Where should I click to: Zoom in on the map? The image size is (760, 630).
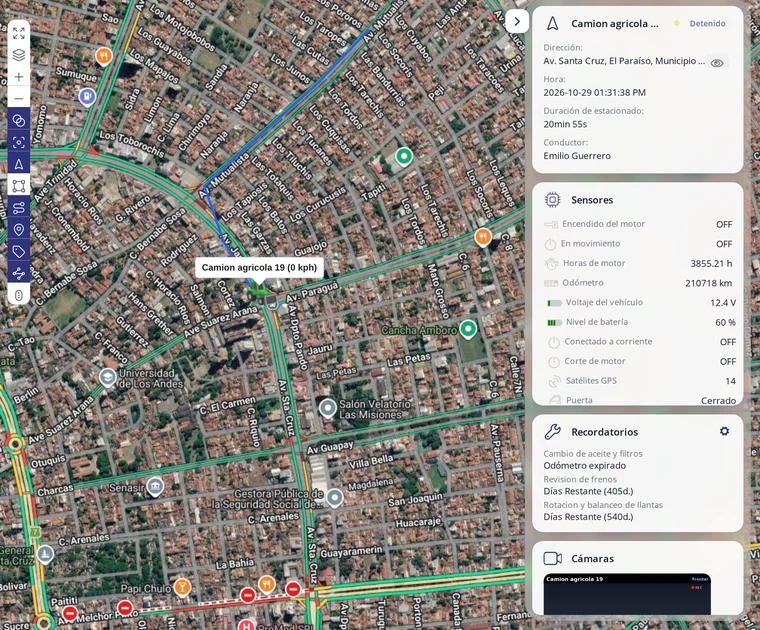click(x=18, y=77)
